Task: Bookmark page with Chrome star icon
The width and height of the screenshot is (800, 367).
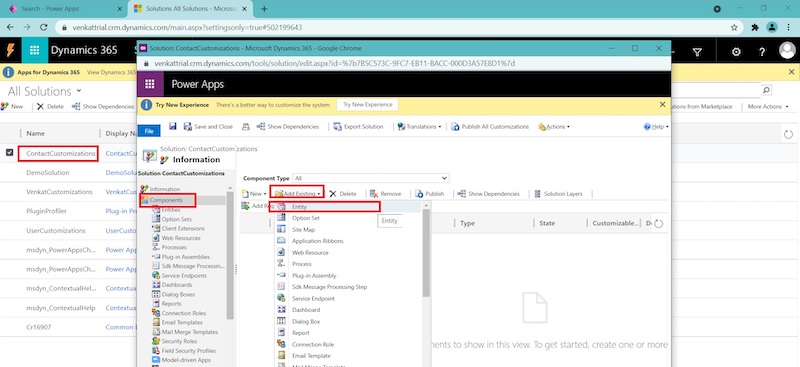Action: point(734,28)
